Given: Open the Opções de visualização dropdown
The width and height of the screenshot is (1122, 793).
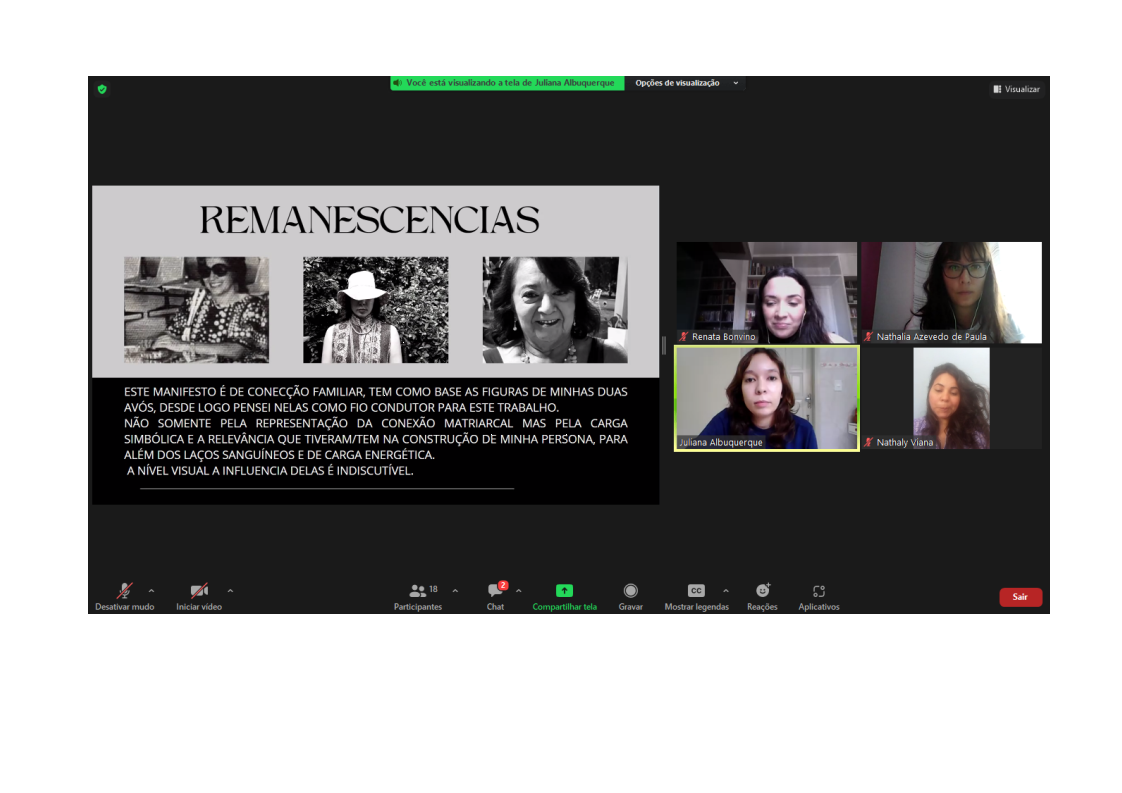Looking at the screenshot, I should tap(687, 83).
